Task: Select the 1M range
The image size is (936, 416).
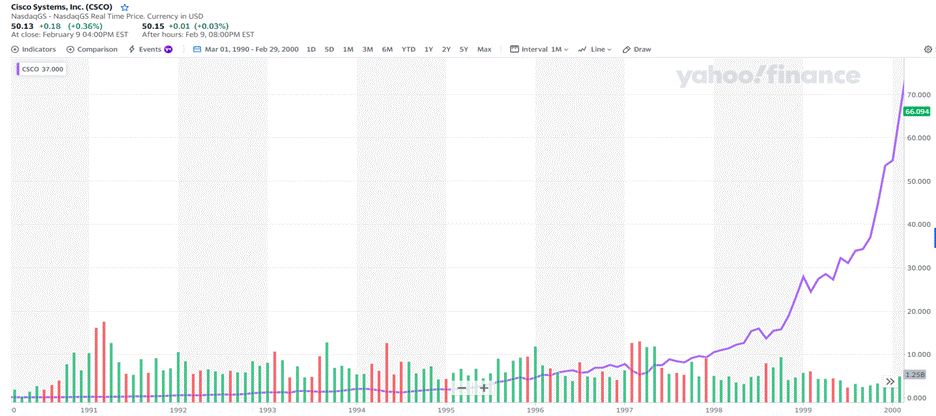Action: coord(348,50)
